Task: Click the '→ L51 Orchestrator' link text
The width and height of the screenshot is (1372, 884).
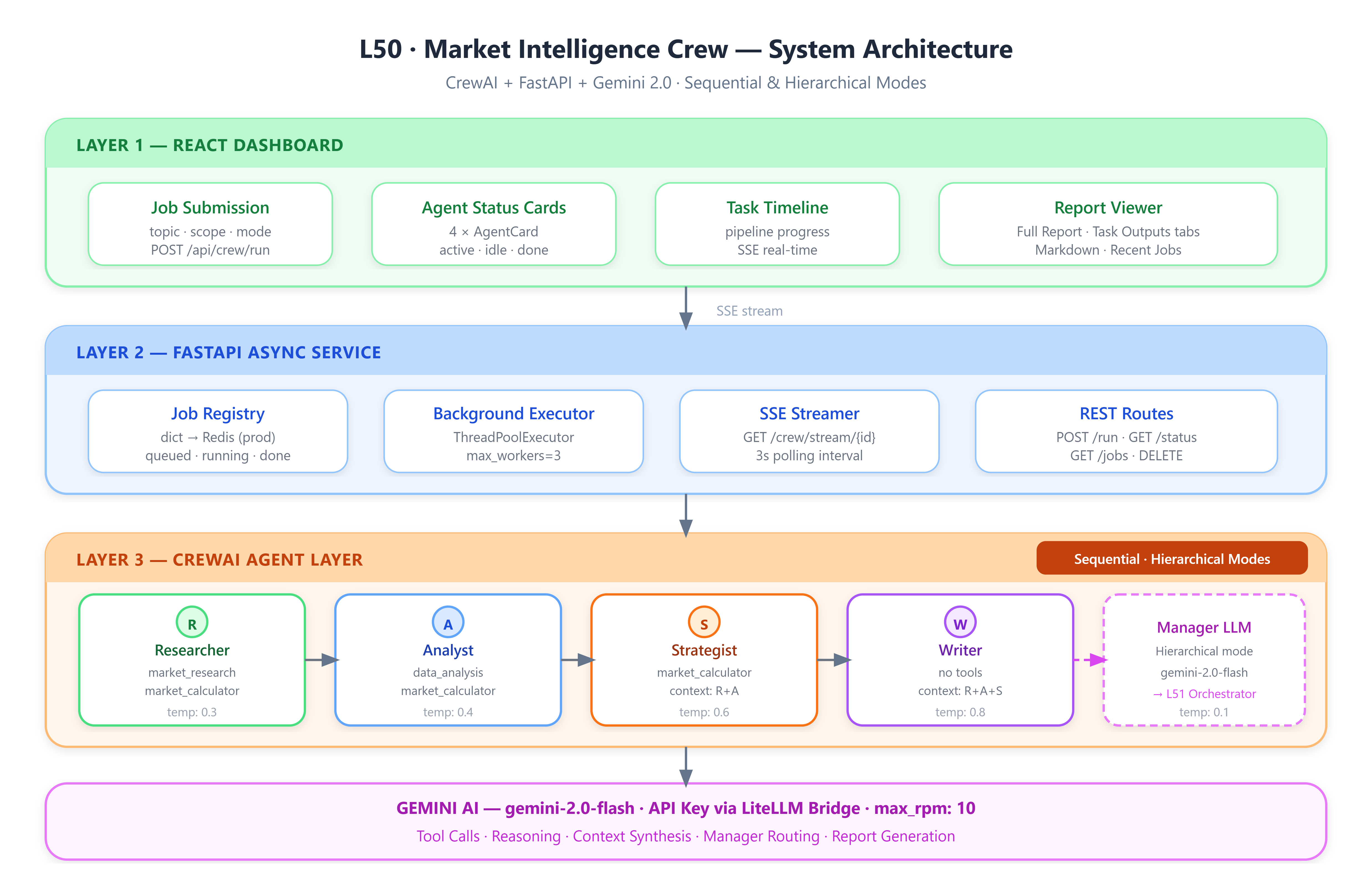Action: coord(1204,694)
